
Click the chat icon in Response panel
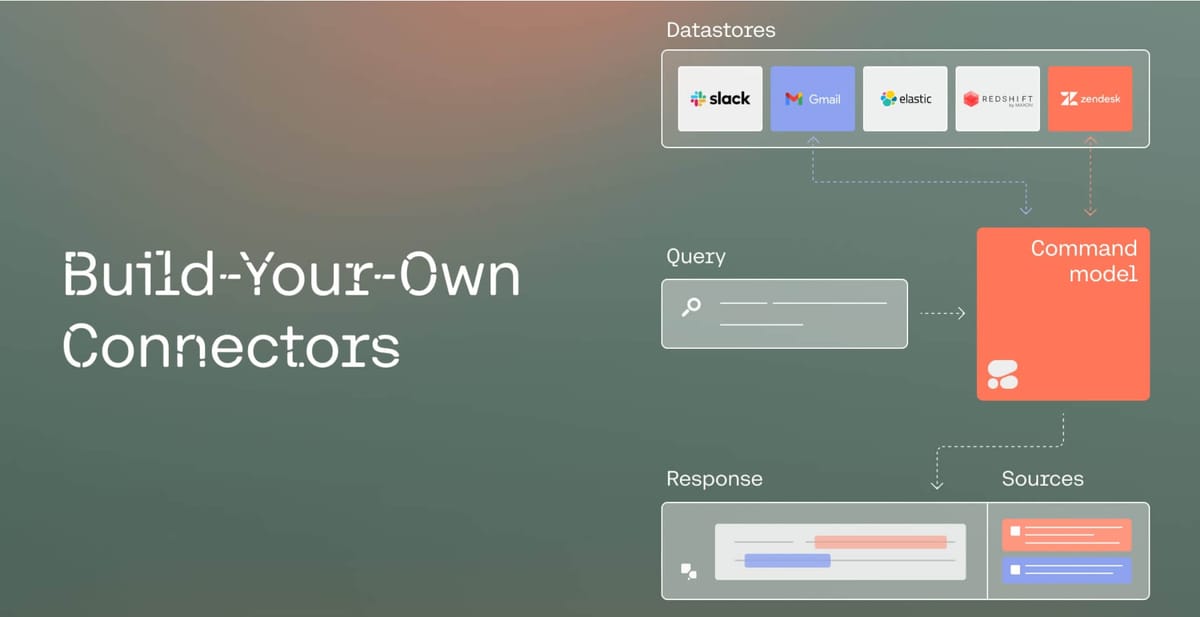pyautogui.click(x=689, y=571)
